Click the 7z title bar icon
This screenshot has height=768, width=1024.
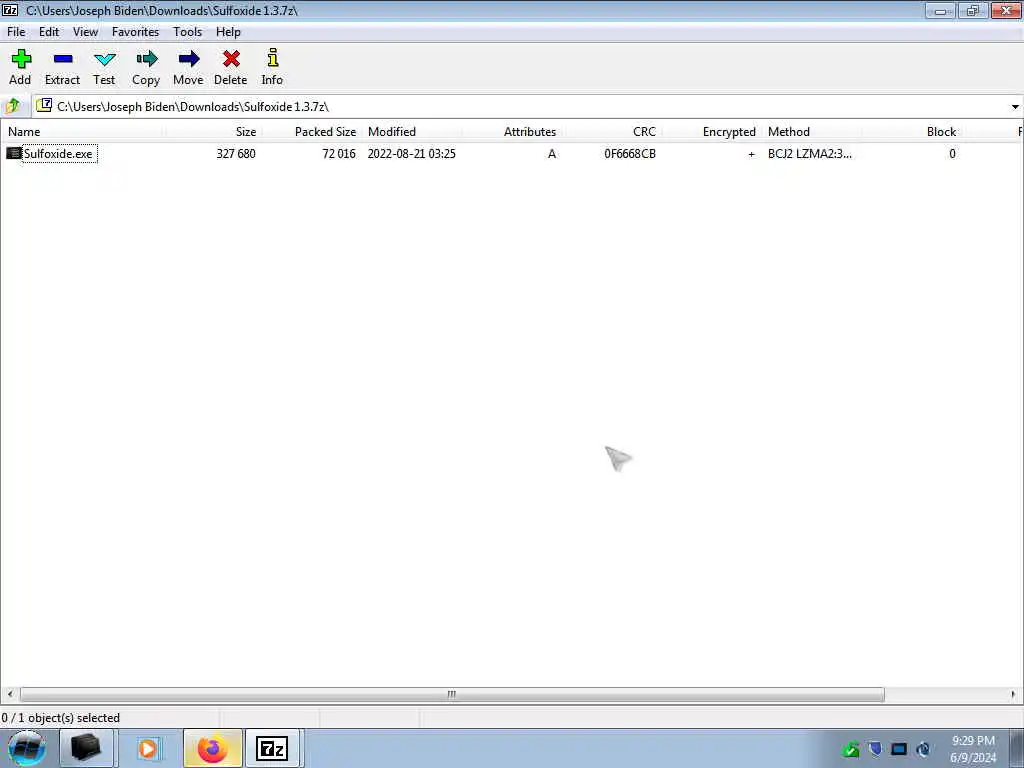point(10,10)
